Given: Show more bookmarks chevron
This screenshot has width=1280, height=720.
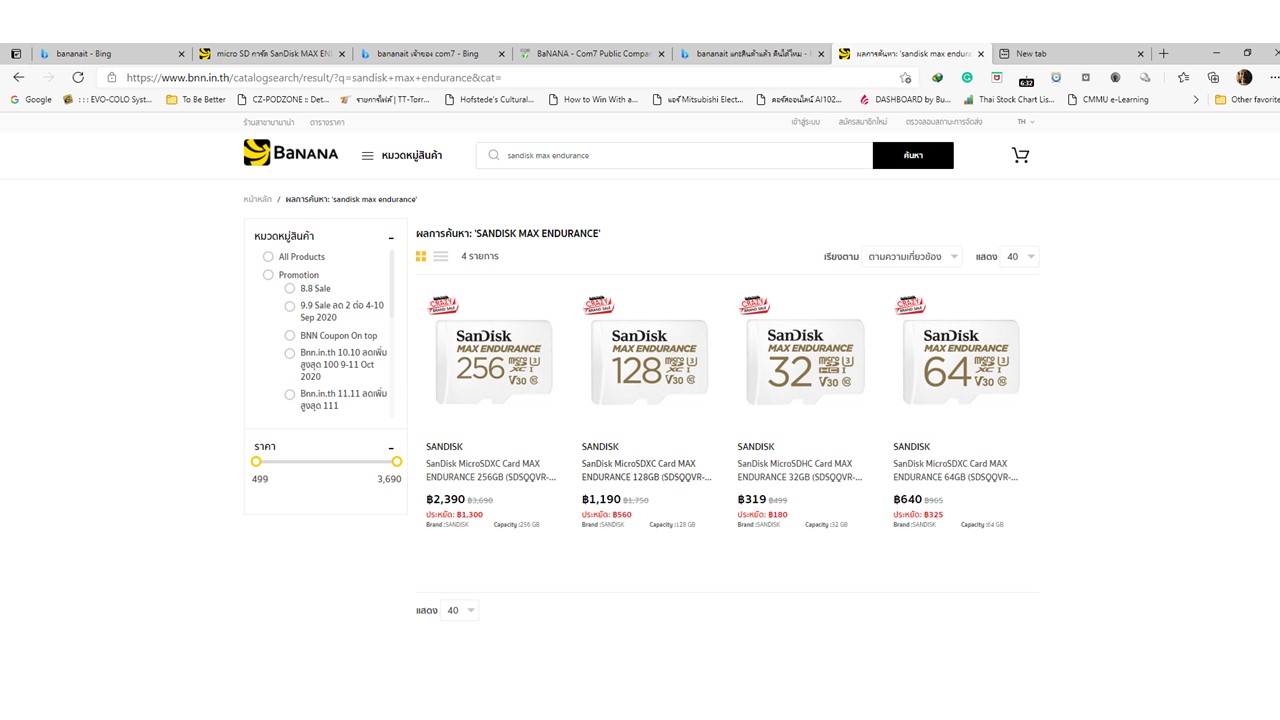Looking at the screenshot, I should (1196, 99).
